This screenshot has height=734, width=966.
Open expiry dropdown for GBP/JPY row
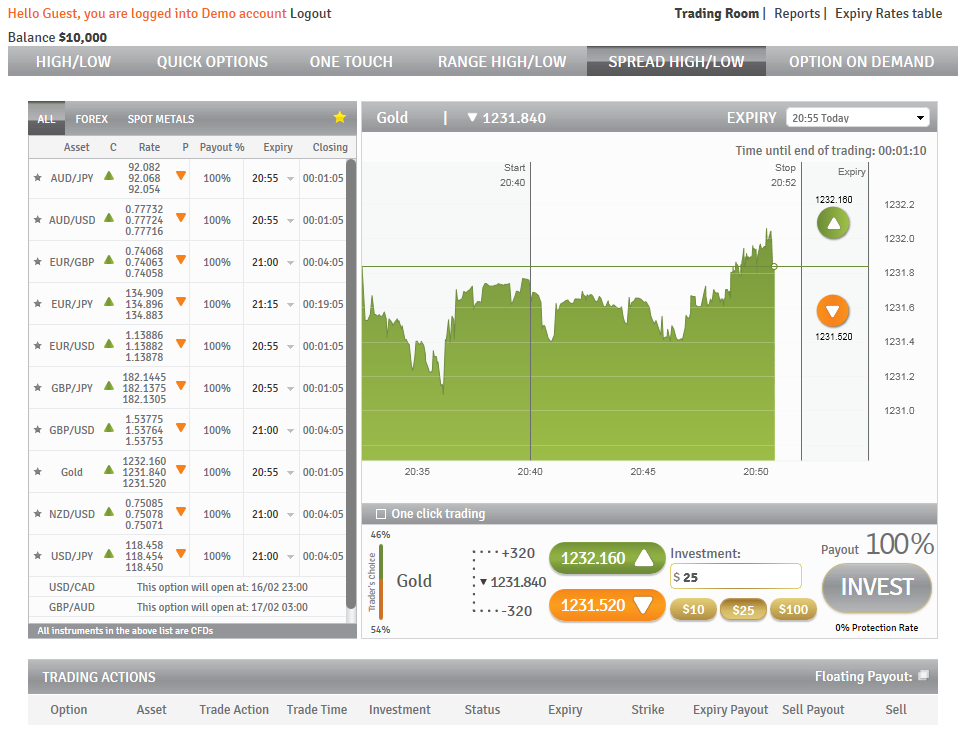[x=290, y=388]
